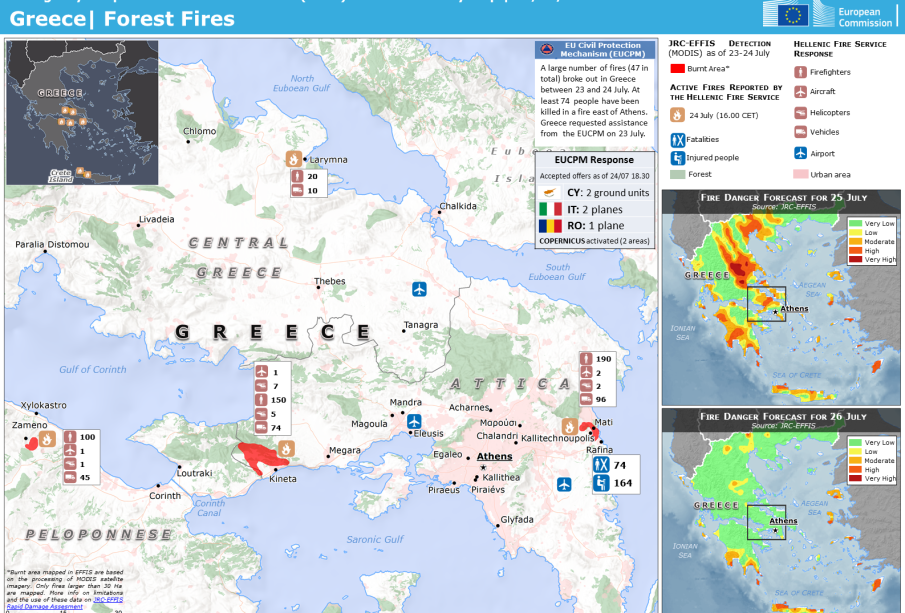The height and width of the screenshot is (613, 905).
Task: Click the Airport icon in the legend
Action: 800,153
